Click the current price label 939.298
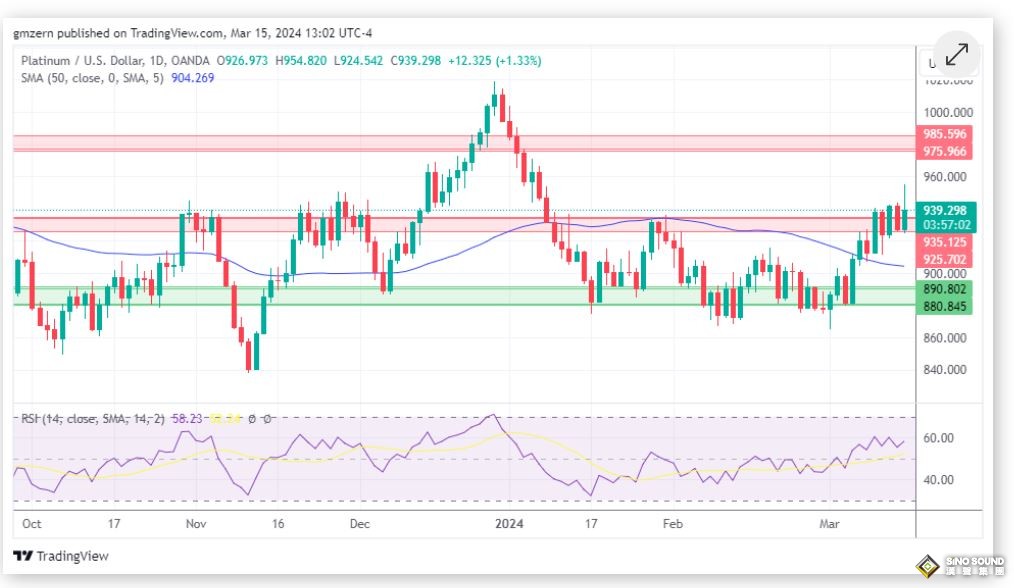Image resolution: width=1014 pixels, height=588 pixels. pyautogui.click(x=944, y=210)
